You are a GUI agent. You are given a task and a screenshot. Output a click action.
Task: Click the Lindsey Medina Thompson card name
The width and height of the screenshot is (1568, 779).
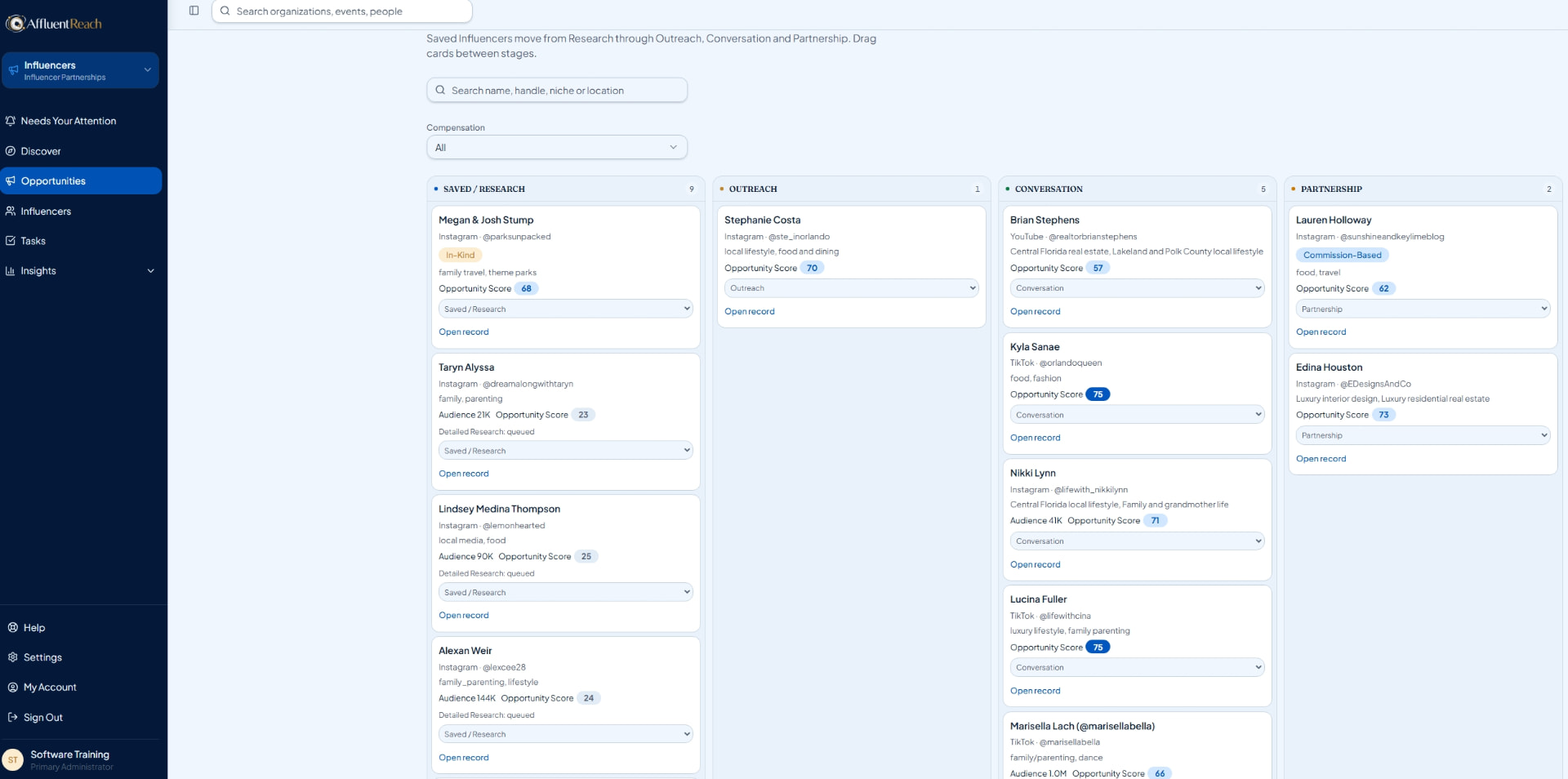[499, 509]
